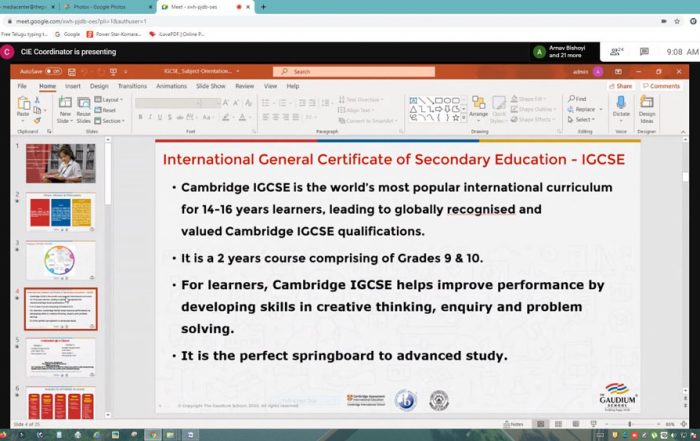Click the PowerPoint Search box

354,71
